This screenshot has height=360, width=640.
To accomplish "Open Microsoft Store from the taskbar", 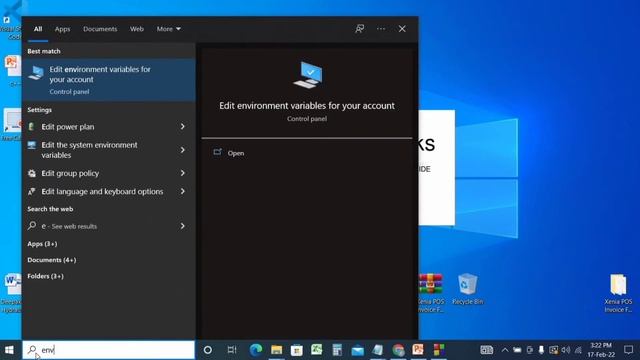I will [x=297, y=350].
